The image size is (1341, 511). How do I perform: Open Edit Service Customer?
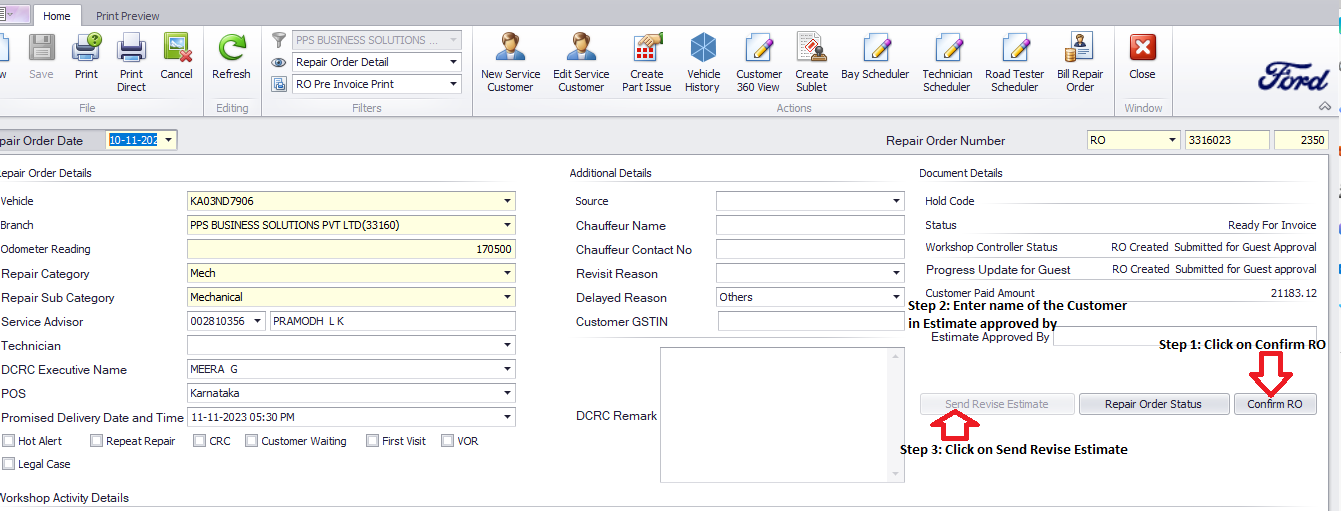tap(581, 62)
